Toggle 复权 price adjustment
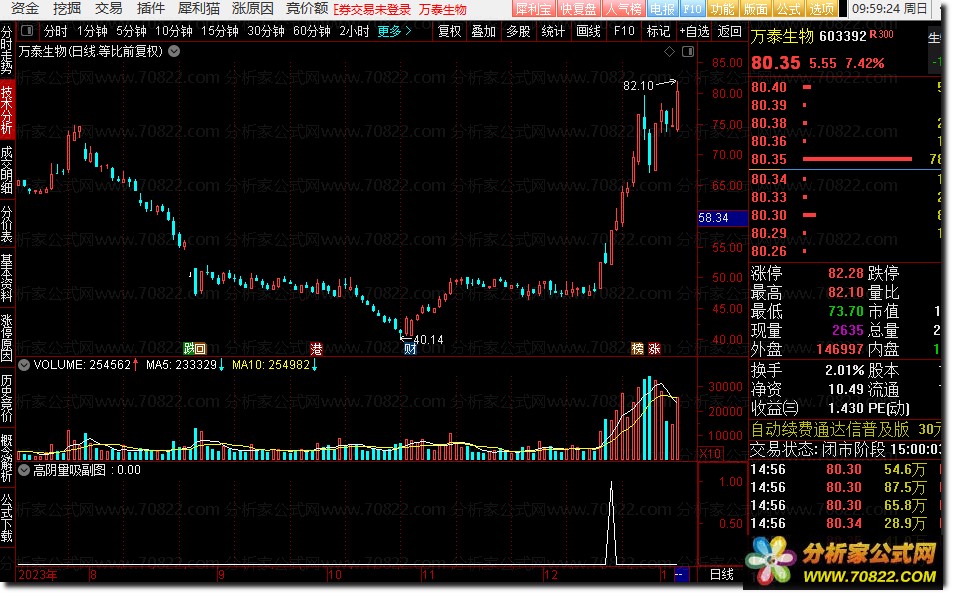 tap(449, 31)
